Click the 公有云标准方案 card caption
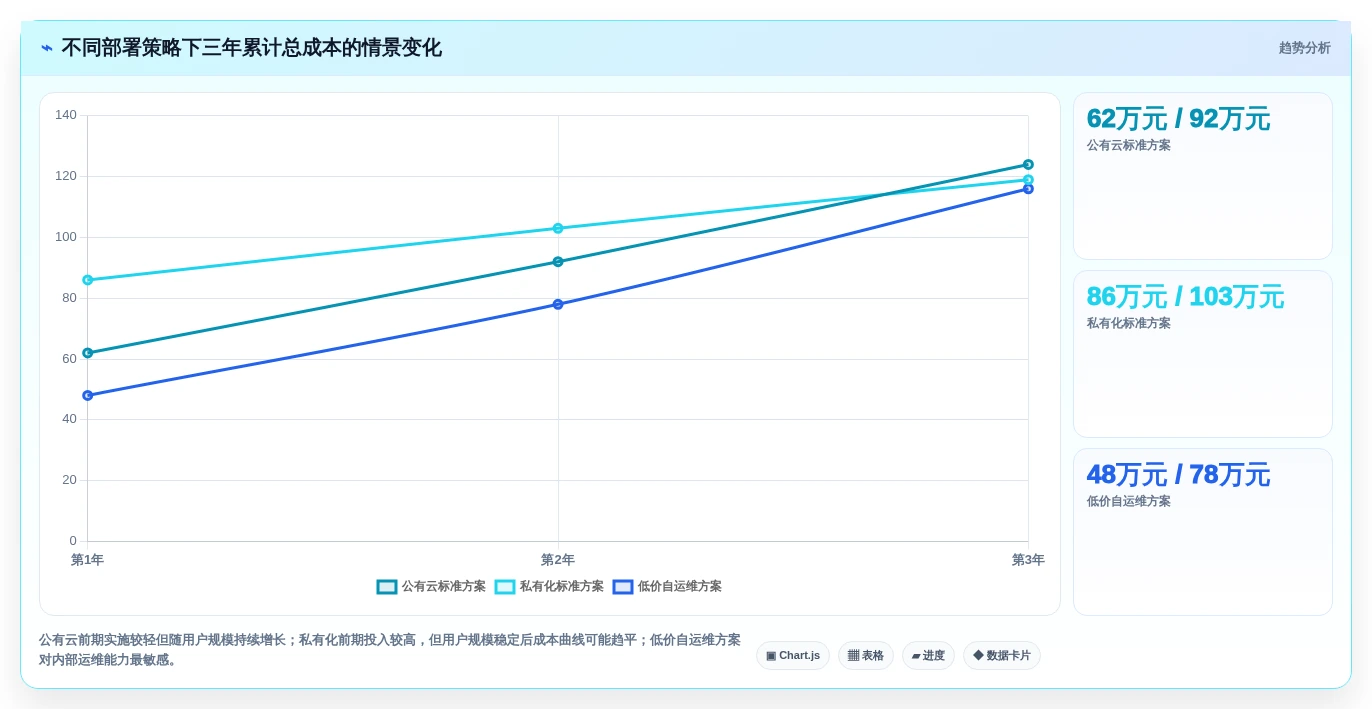Image resolution: width=1372 pixels, height=709 pixels. [1129, 145]
